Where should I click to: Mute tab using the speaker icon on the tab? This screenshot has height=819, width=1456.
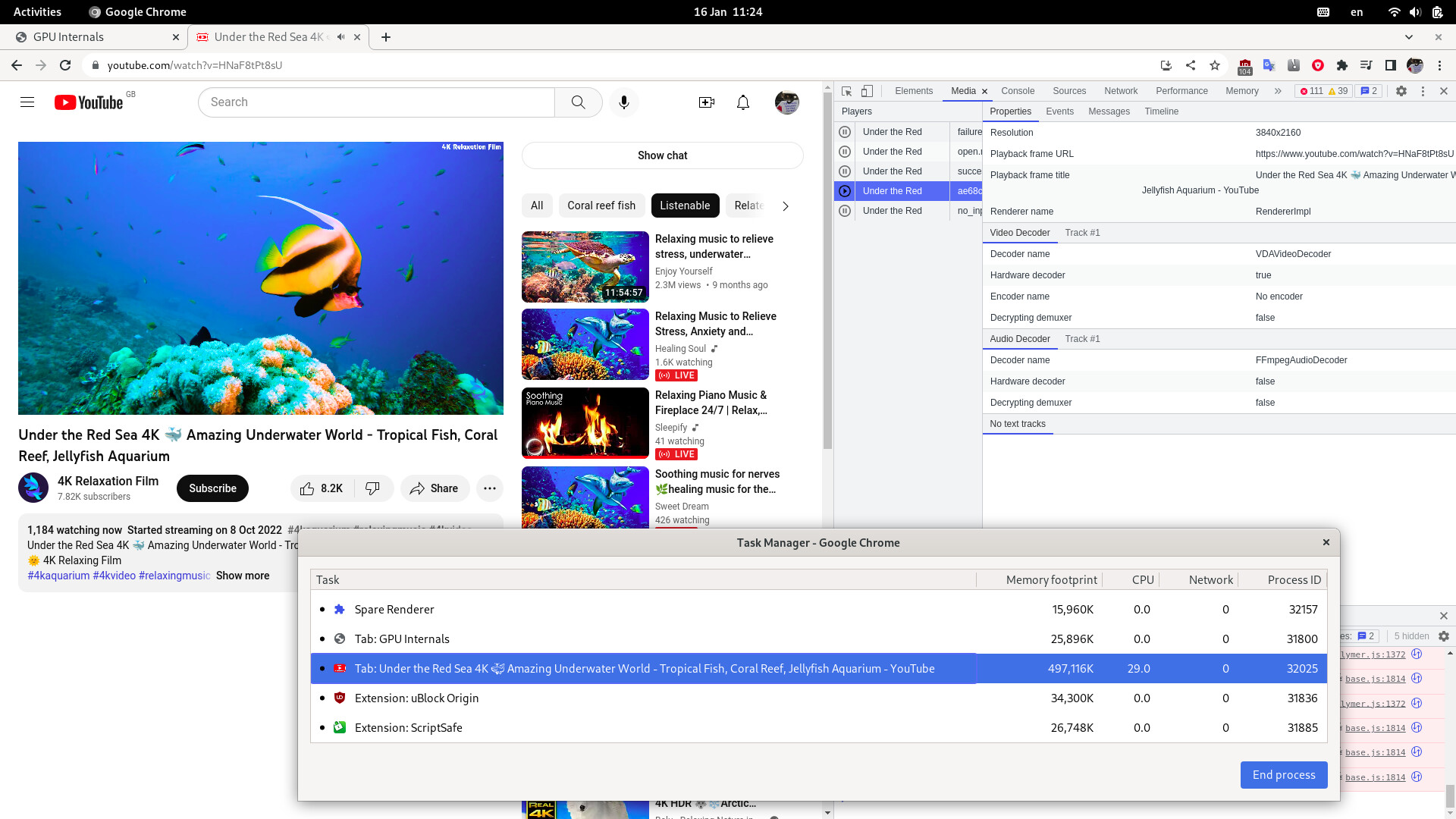click(340, 37)
